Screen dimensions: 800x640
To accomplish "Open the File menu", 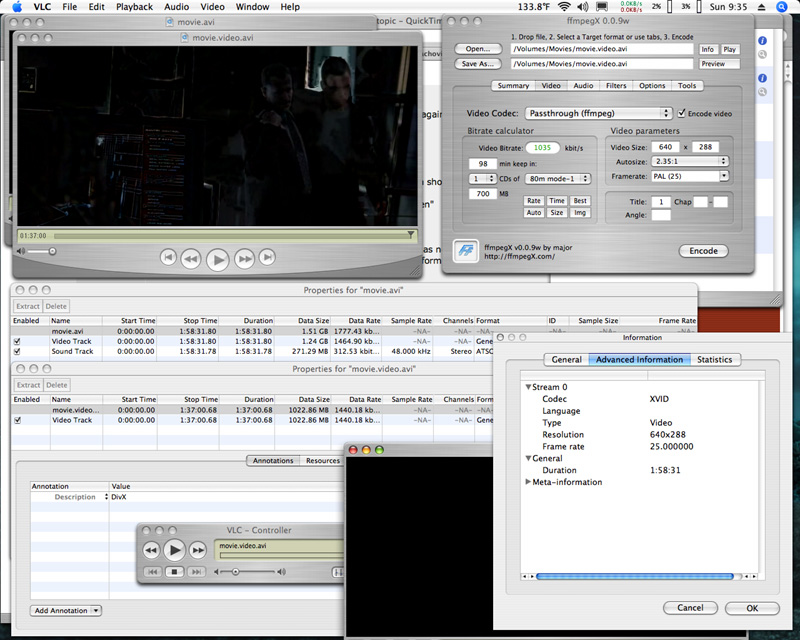I will [70, 7].
